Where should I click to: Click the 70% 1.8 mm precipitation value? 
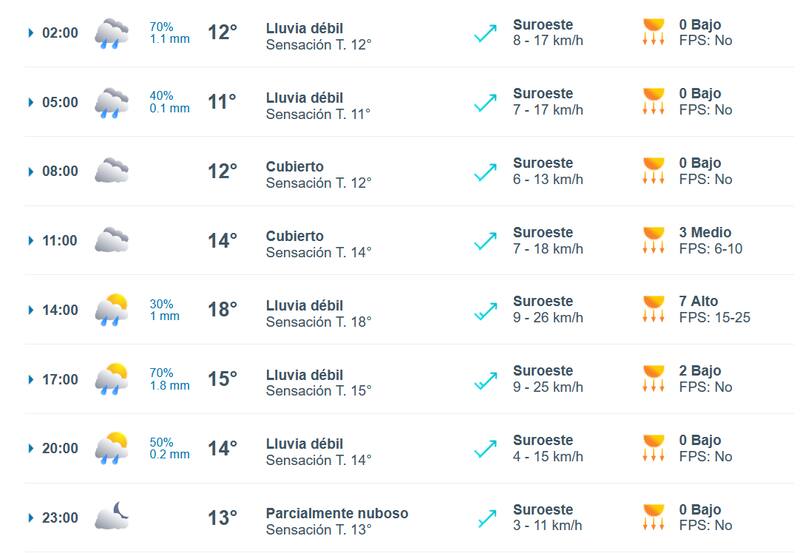pos(169,378)
